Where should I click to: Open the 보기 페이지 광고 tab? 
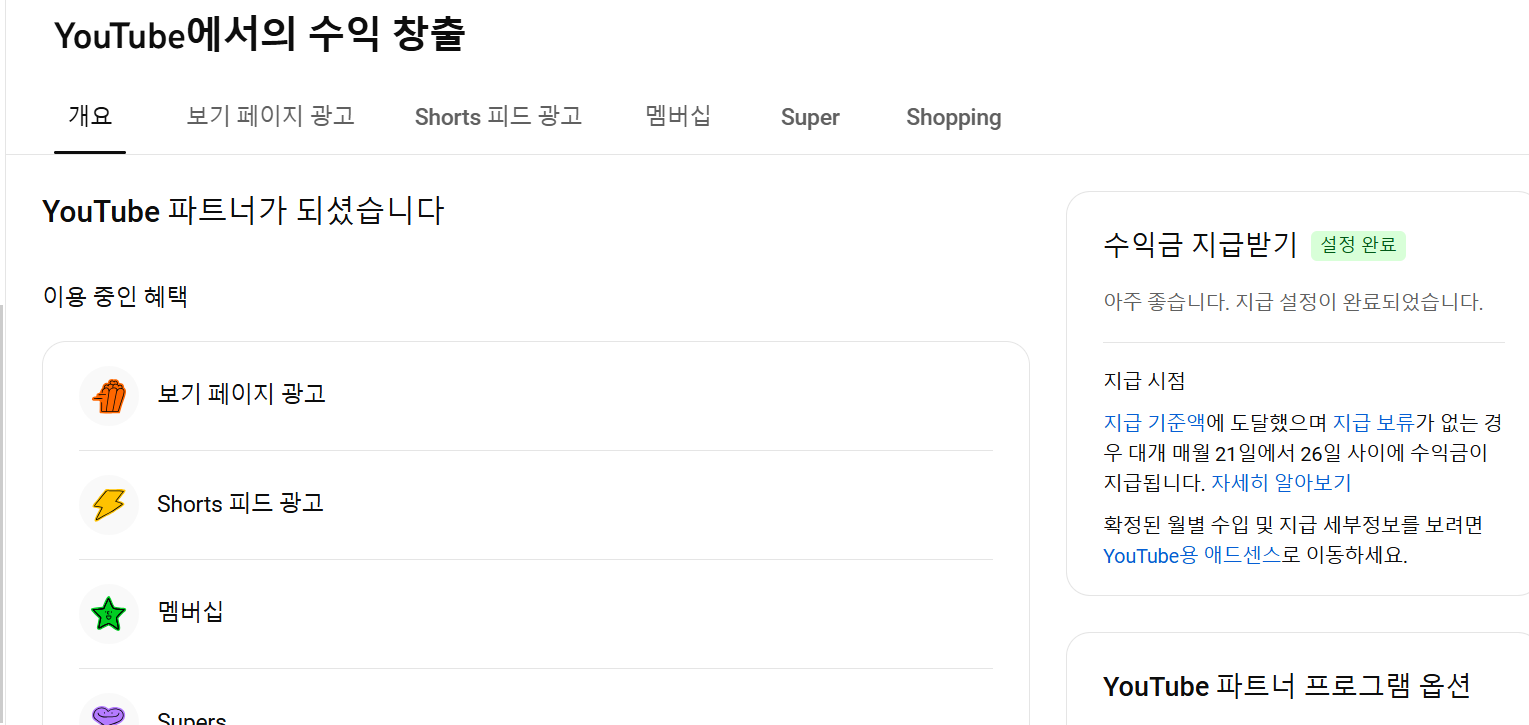[270, 117]
